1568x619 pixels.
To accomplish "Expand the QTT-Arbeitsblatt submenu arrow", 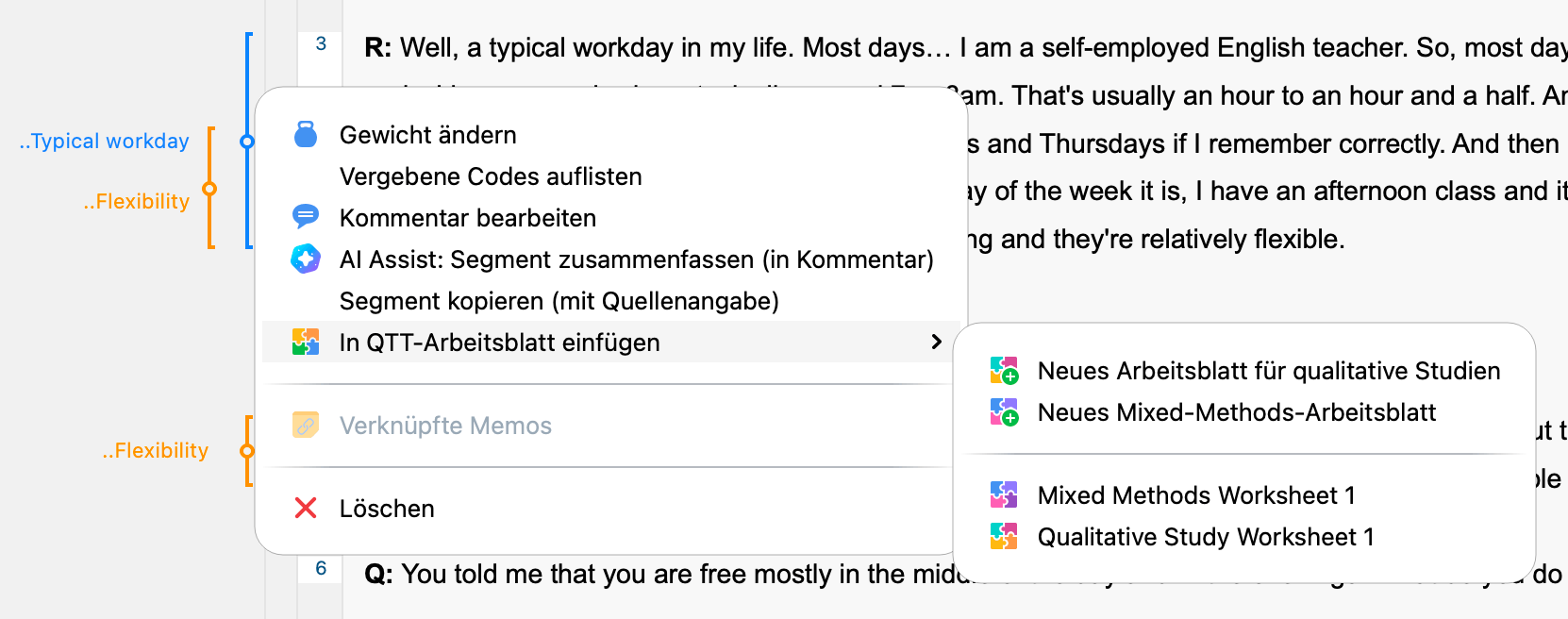I will [936, 342].
